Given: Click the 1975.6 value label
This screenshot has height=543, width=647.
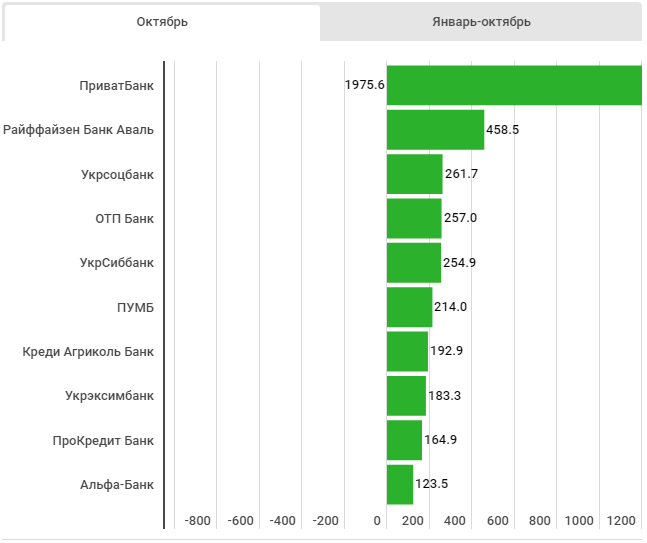Looking at the screenshot, I should click(x=364, y=86).
